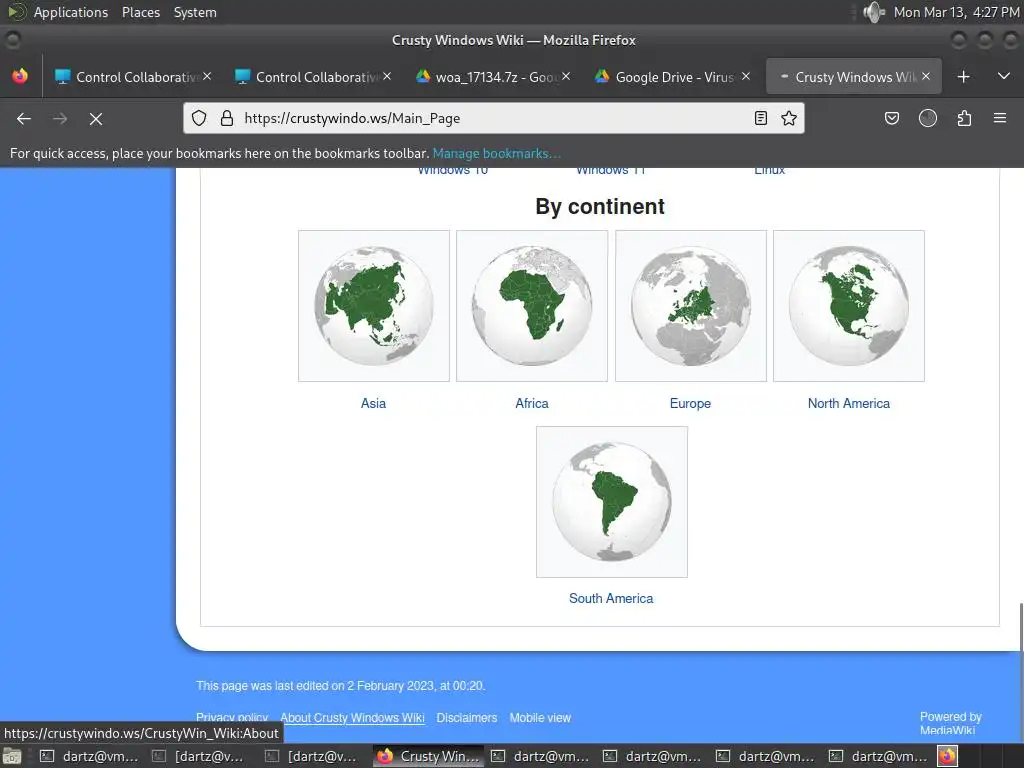Open first dartz@vm terminal in taskbar
Image resolution: width=1024 pixels, height=768 pixels.
(x=89, y=756)
